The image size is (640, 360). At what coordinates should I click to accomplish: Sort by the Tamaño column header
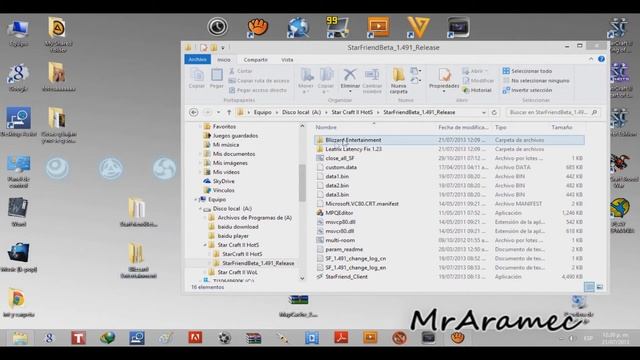pos(562,127)
